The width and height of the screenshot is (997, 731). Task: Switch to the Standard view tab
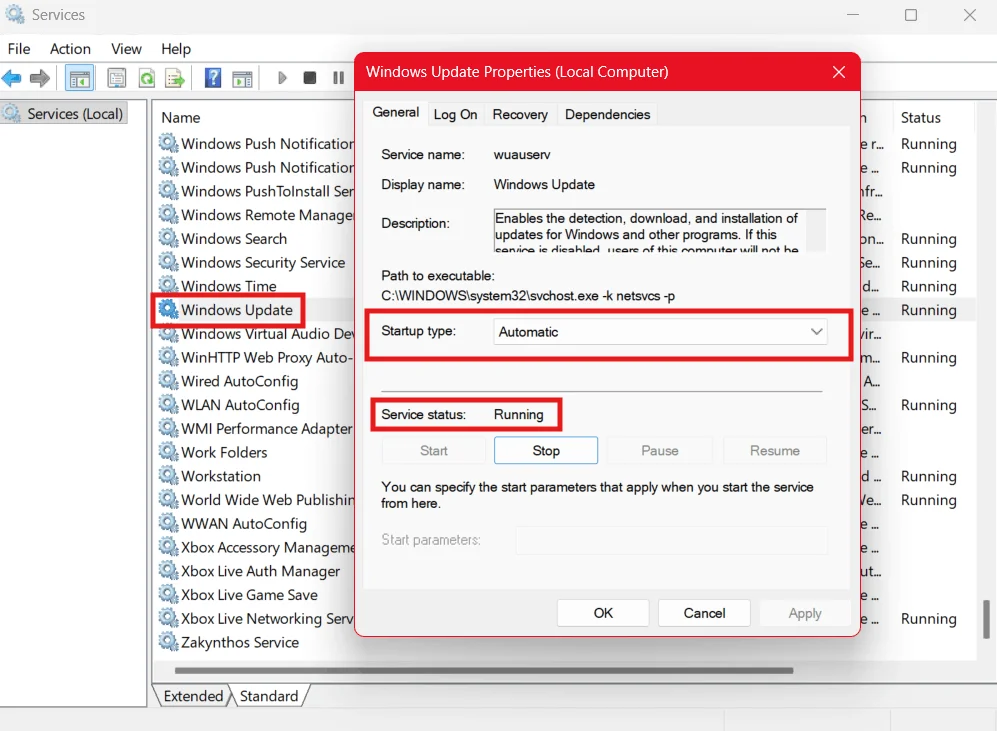(x=269, y=696)
